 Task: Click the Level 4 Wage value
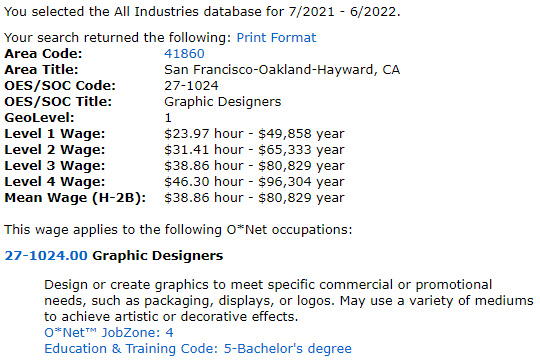click(x=254, y=182)
